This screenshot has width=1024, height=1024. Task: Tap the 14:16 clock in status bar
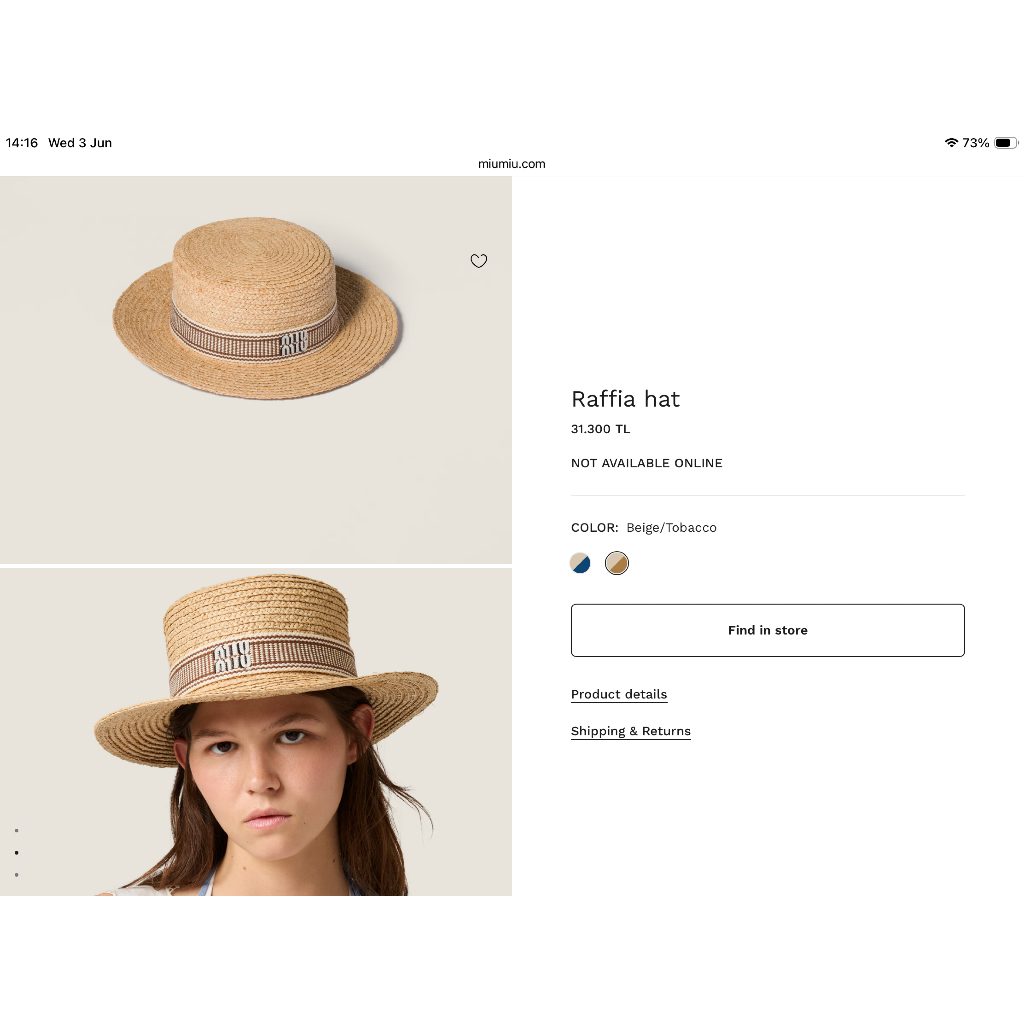[x=22, y=143]
